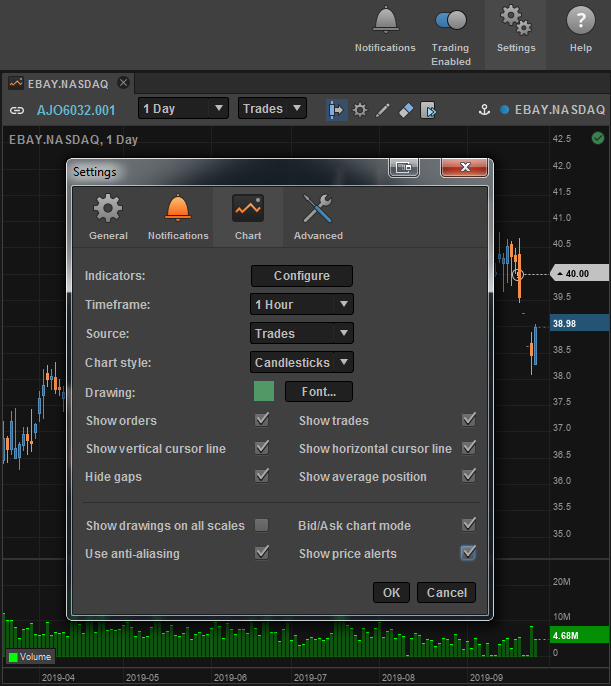Toggle the Trading Enabled switch
Image resolution: width=611 pixels, height=686 pixels.
pos(450,20)
